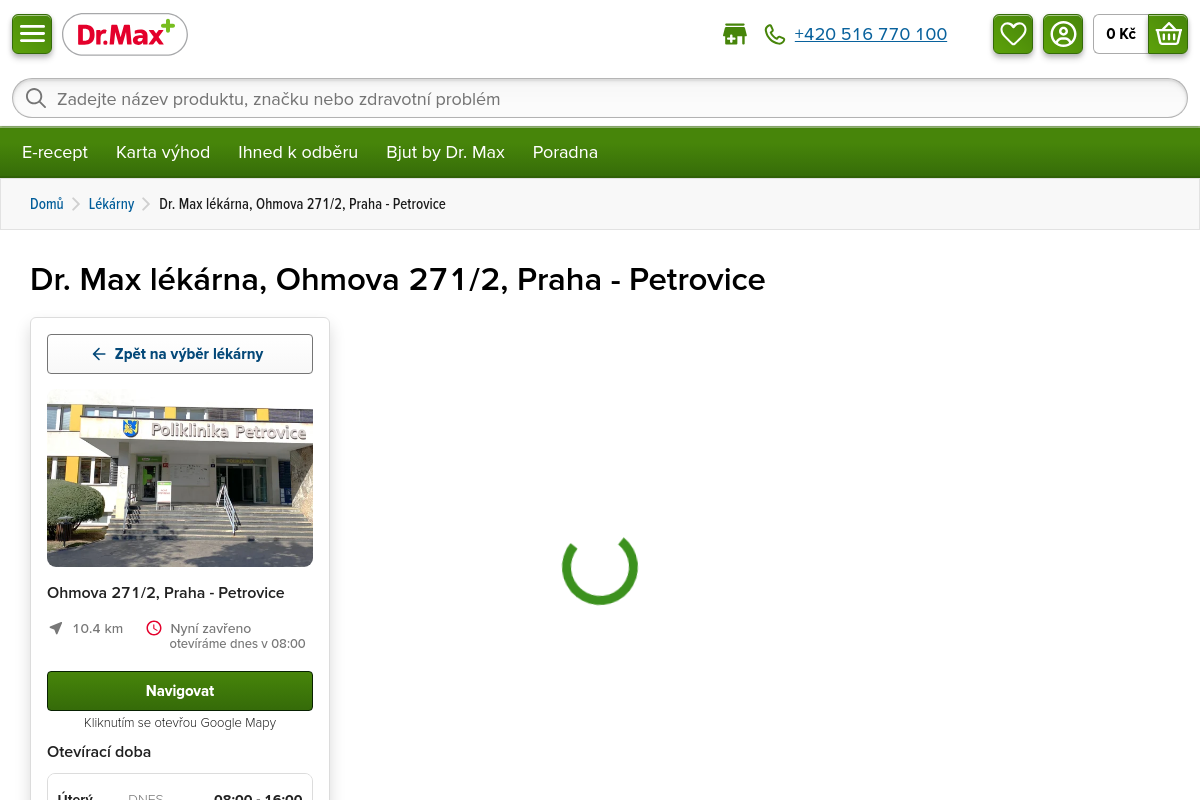
Task: Select Ihned k odběru in navigation
Action: click(x=298, y=152)
